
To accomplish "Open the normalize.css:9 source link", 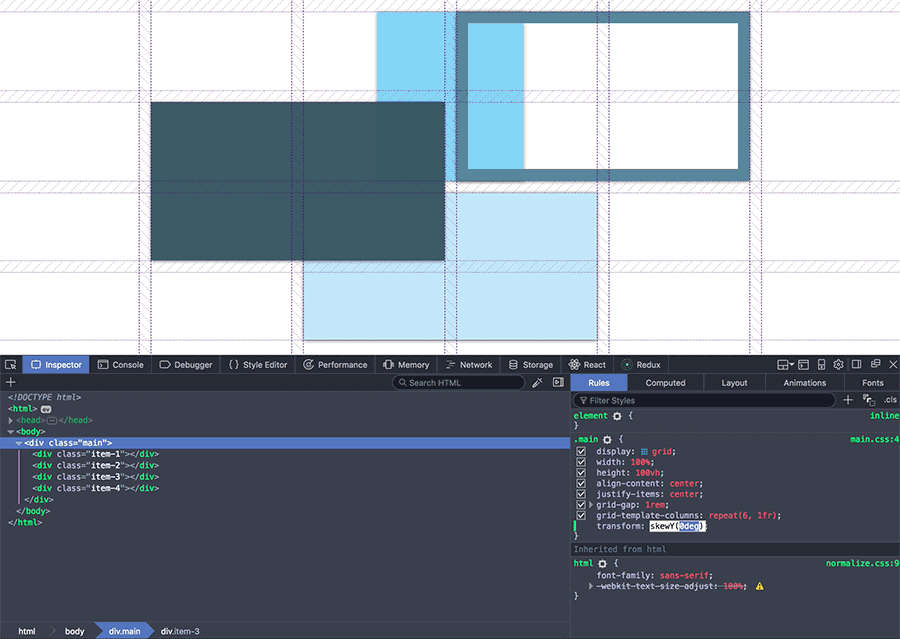I will coord(863,563).
